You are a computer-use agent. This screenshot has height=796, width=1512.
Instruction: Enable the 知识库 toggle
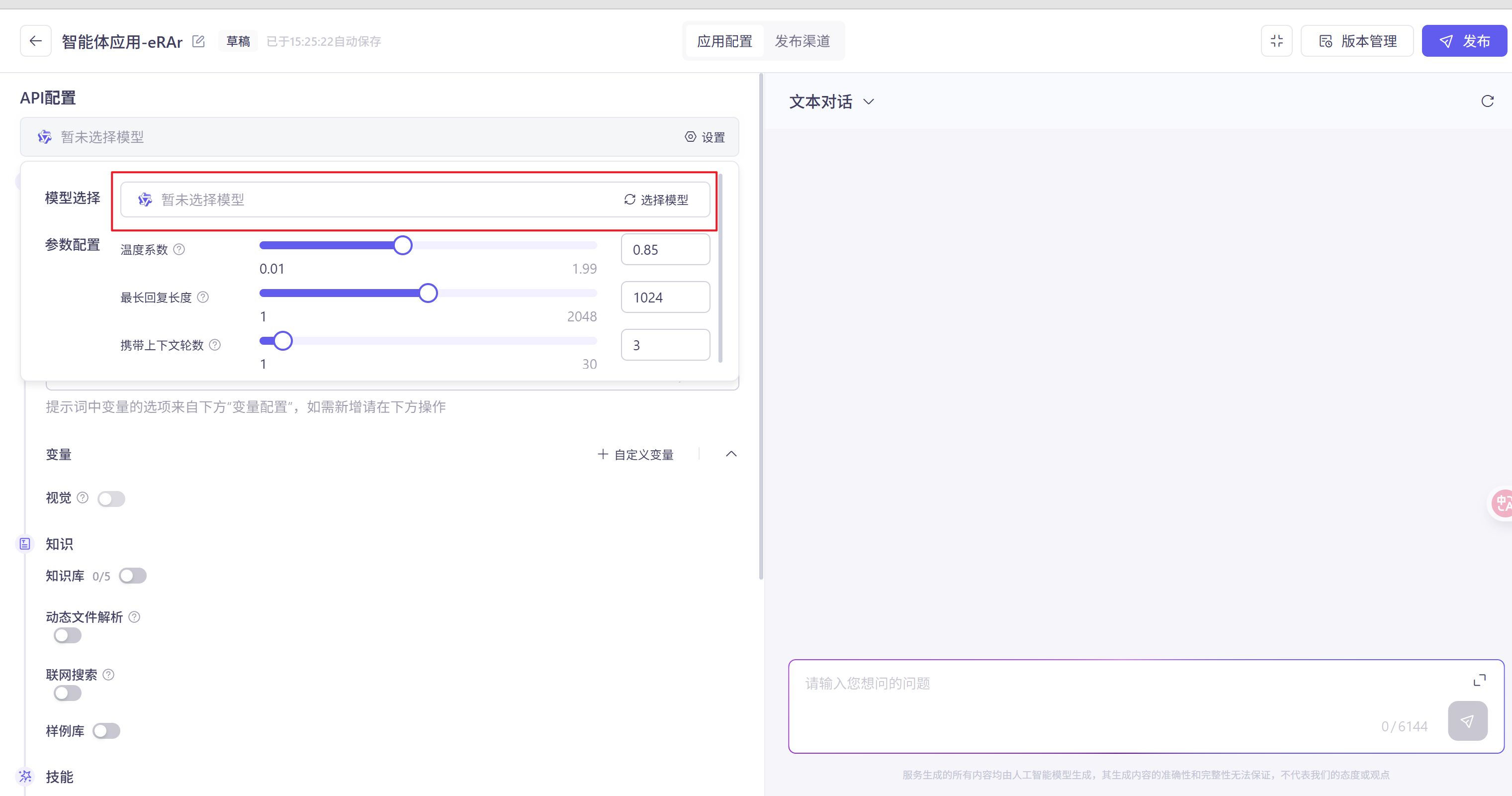click(133, 576)
